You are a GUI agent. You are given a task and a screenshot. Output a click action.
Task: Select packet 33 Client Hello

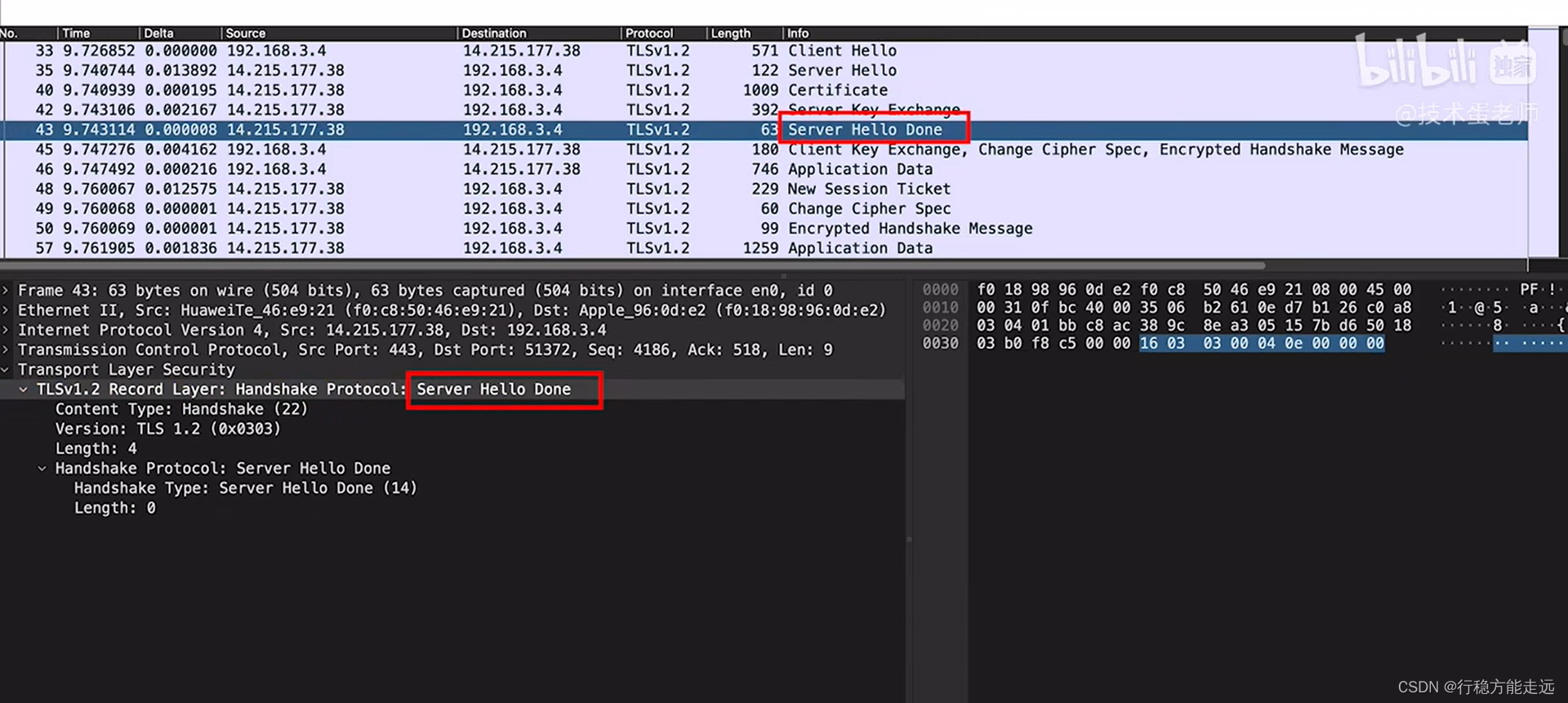[x=765, y=51]
